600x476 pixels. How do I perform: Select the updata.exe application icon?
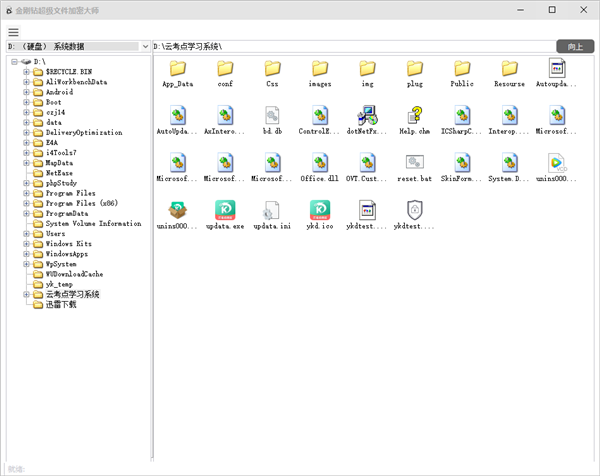coord(225,210)
